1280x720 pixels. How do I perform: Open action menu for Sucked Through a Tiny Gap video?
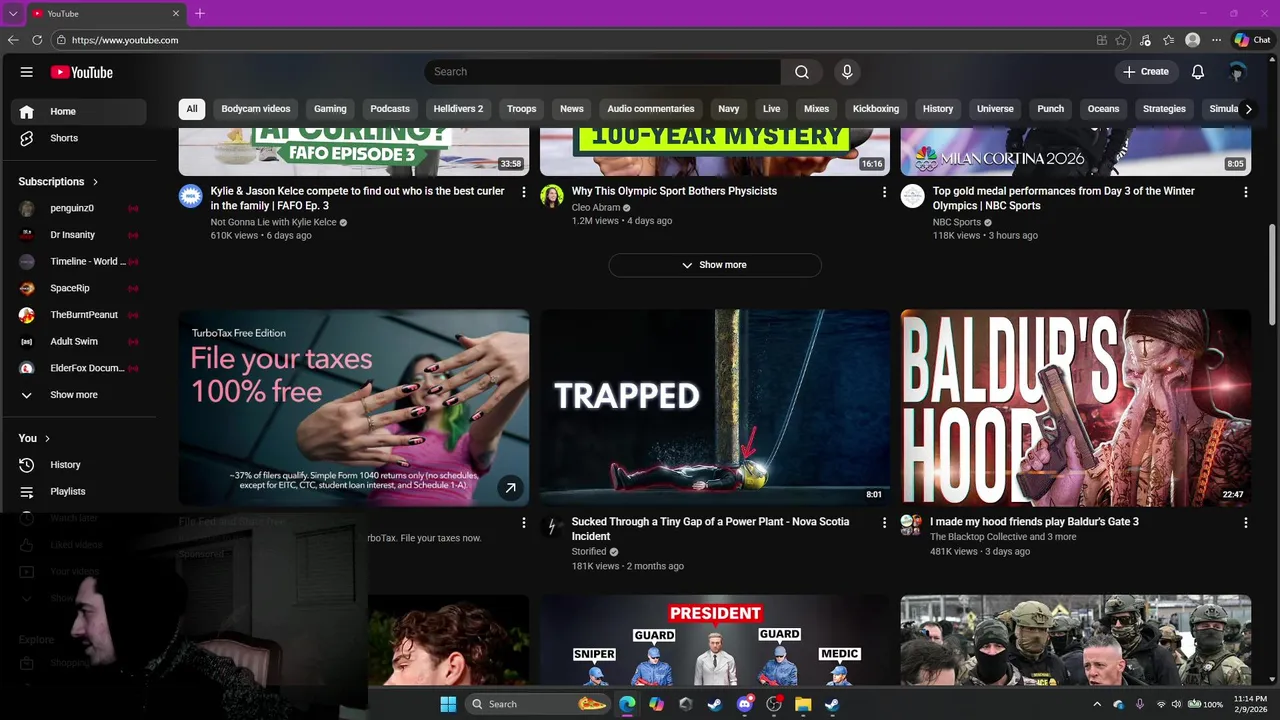884,523
